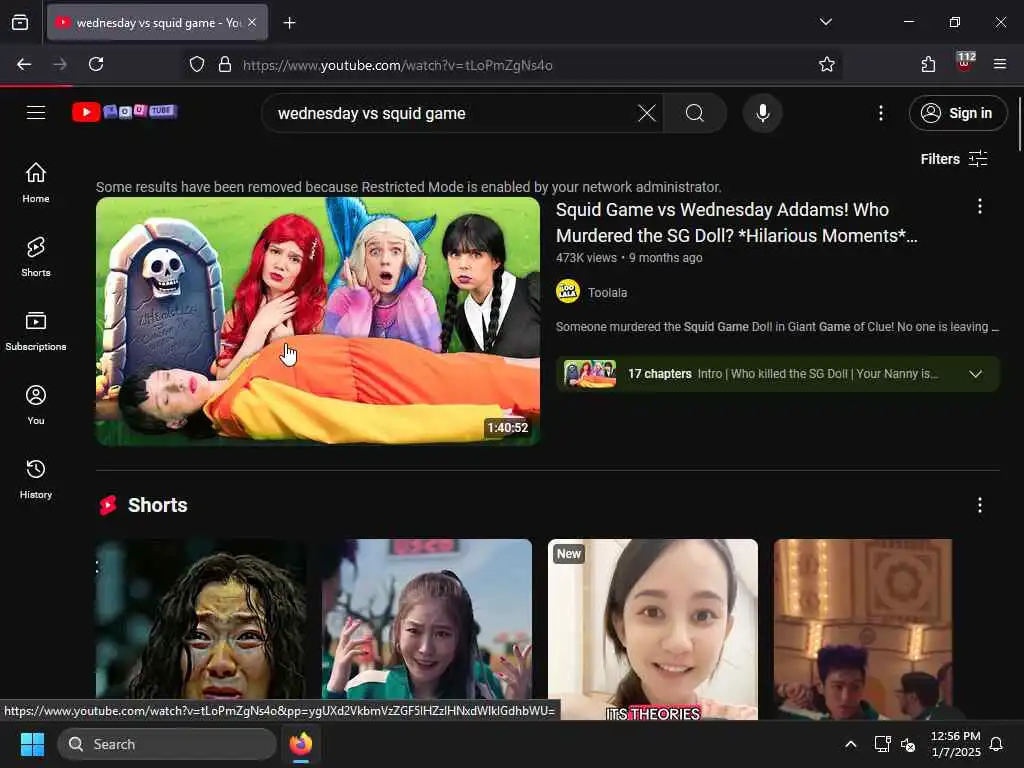This screenshot has height=768, width=1024.
Task: Open the New Short with THEORIES caption
Action: click(653, 630)
